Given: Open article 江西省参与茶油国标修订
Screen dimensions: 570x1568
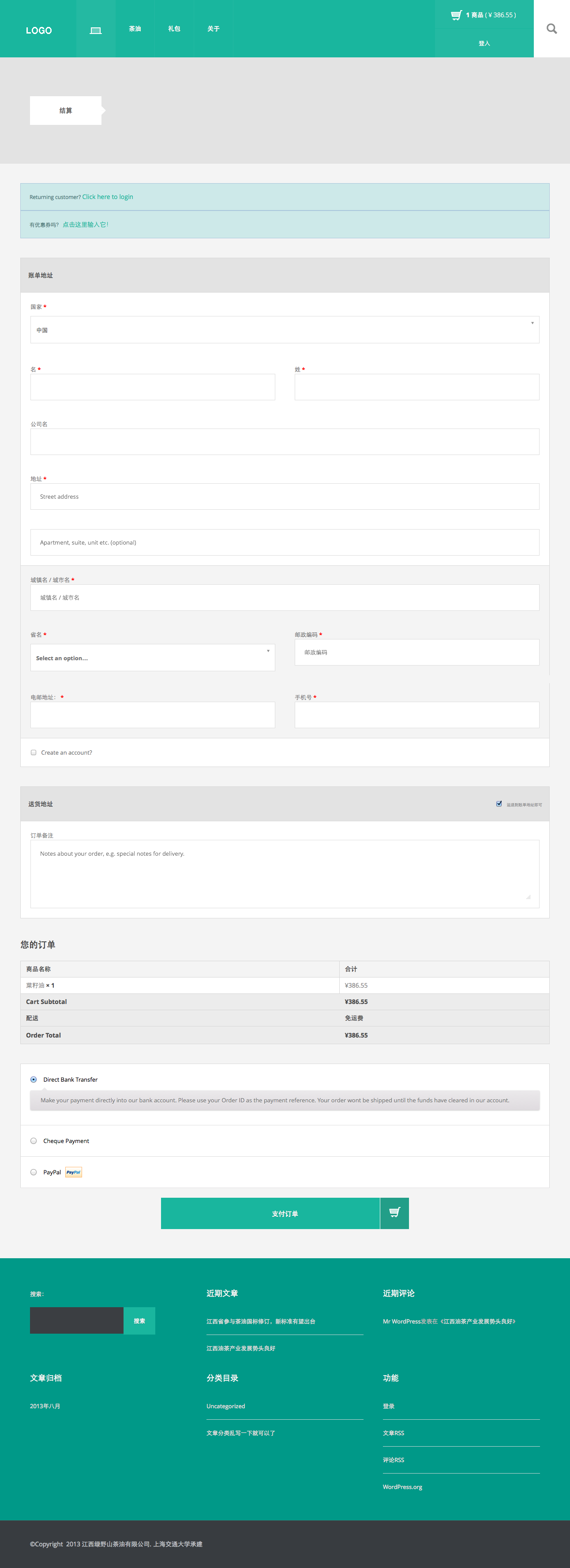Looking at the screenshot, I should pyautogui.click(x=260, y=1321).
